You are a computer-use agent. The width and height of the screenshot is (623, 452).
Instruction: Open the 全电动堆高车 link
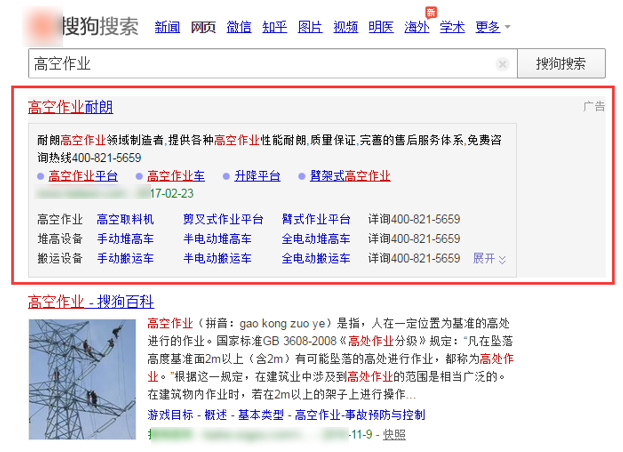(316, 239)
